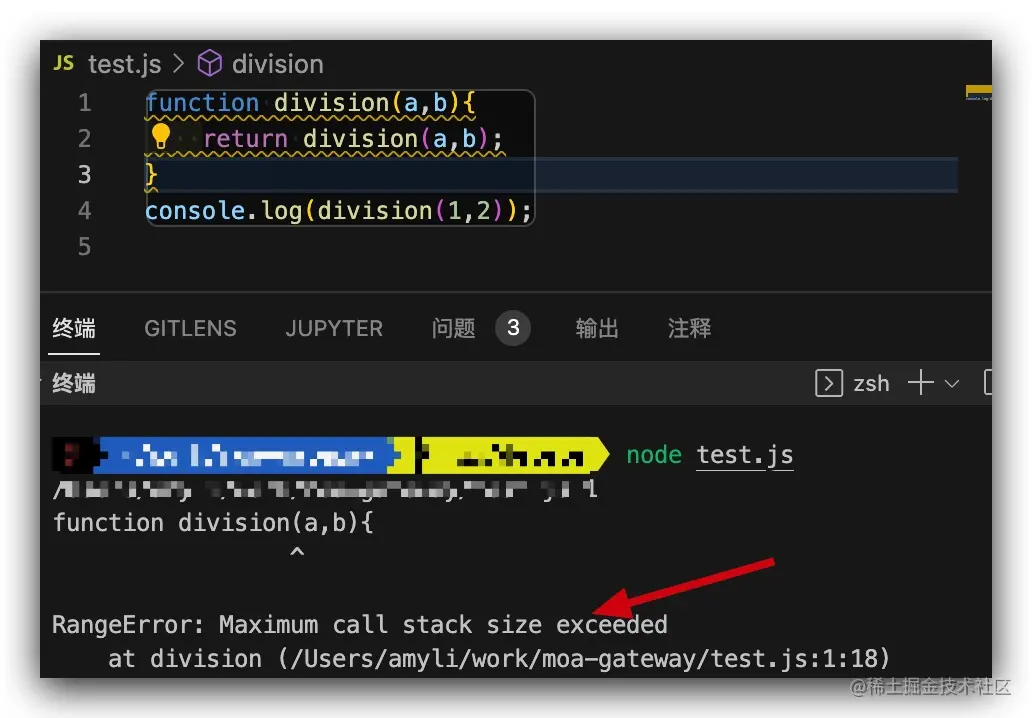
Task: Click the division symbol cube icon
Action: point(209,63)
